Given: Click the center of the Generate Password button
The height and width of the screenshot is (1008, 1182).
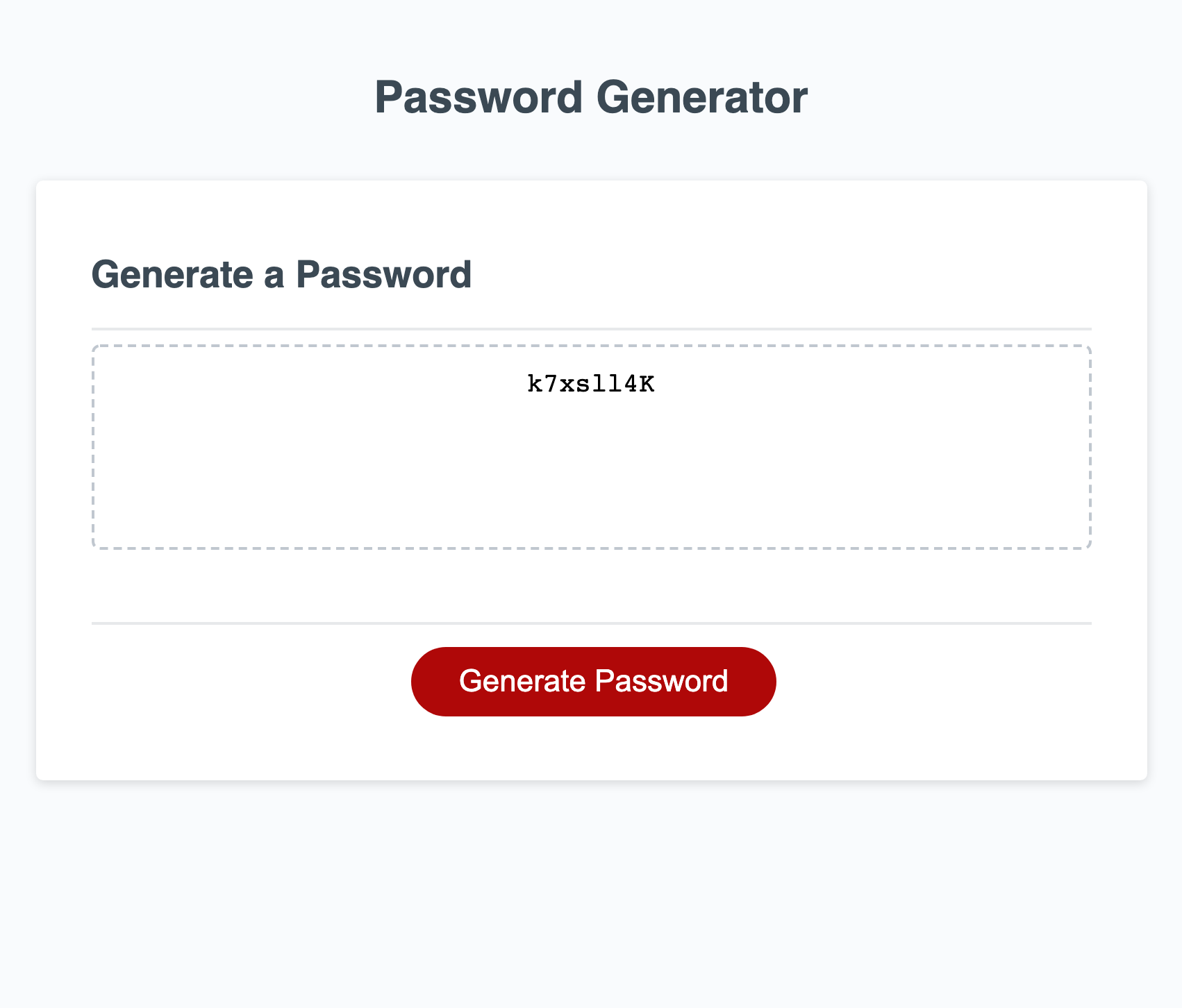Looking at the screenshot, I should [x=593, y=680].
